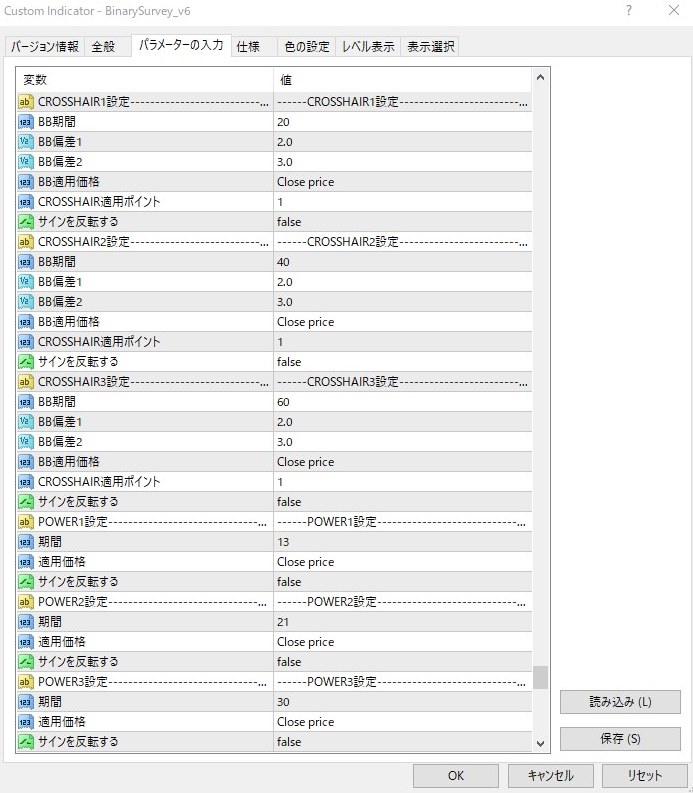Click bool icon of サインを反転する under POWER3設定

(25, 742)
